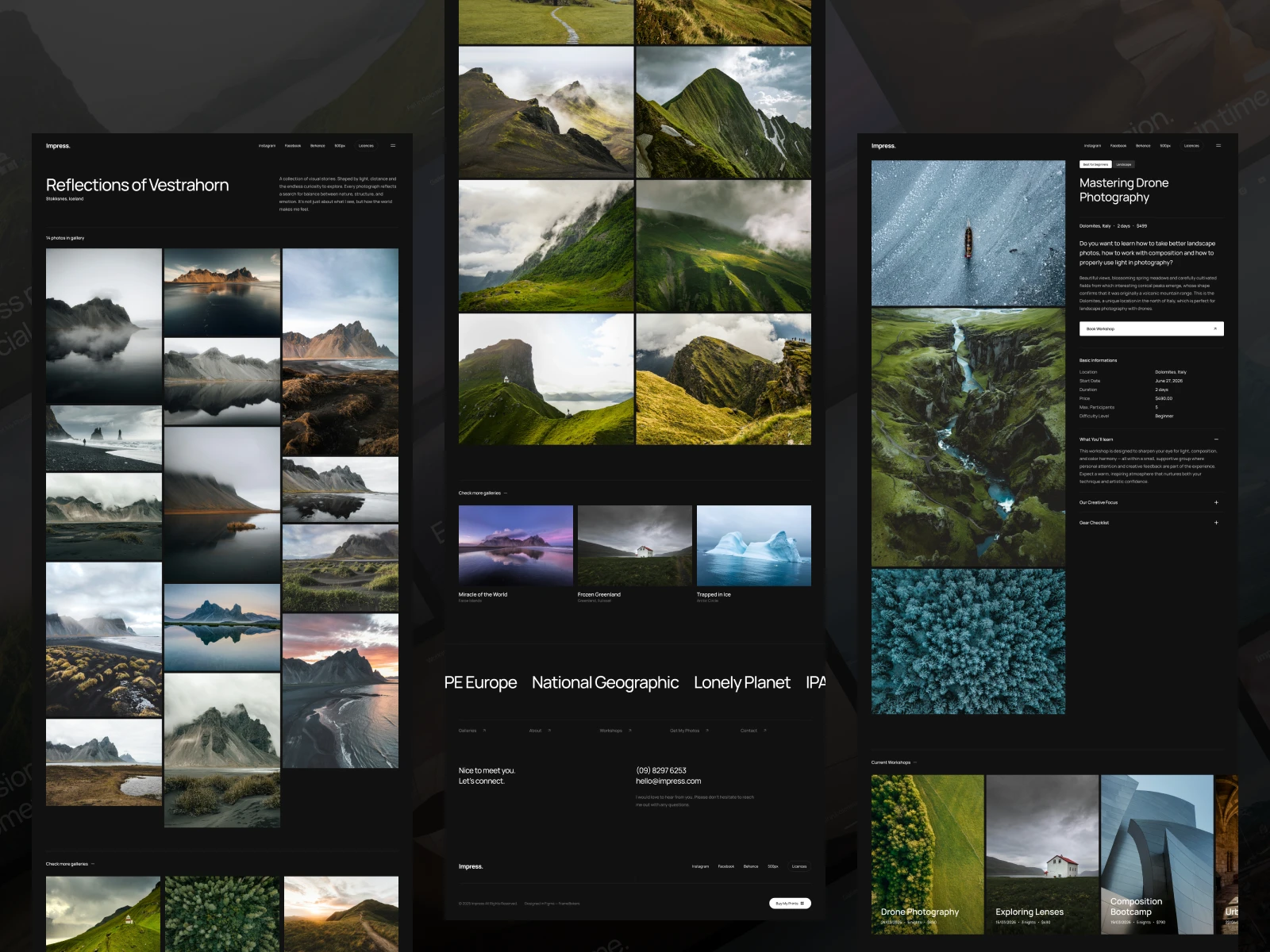Click the Book Workshop button
The width and height of the screenshot is (1270, 952).
point(1152,328)
